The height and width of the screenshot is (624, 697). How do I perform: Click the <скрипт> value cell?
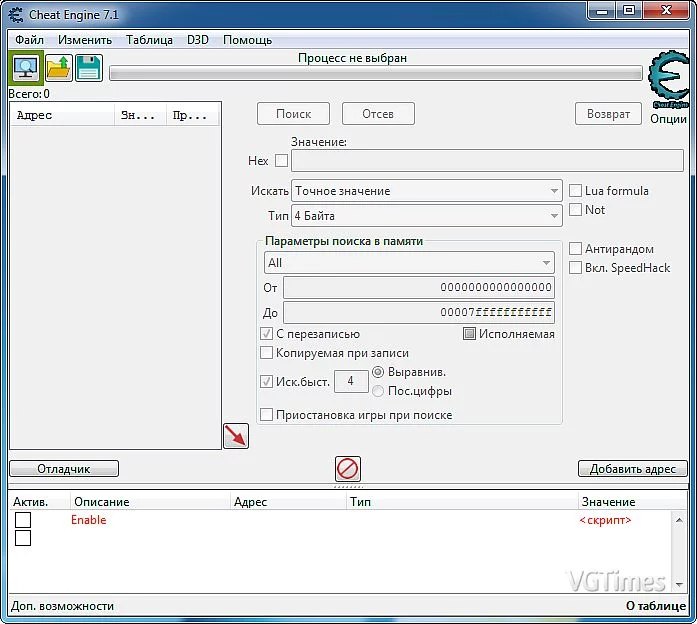[605, 520]
